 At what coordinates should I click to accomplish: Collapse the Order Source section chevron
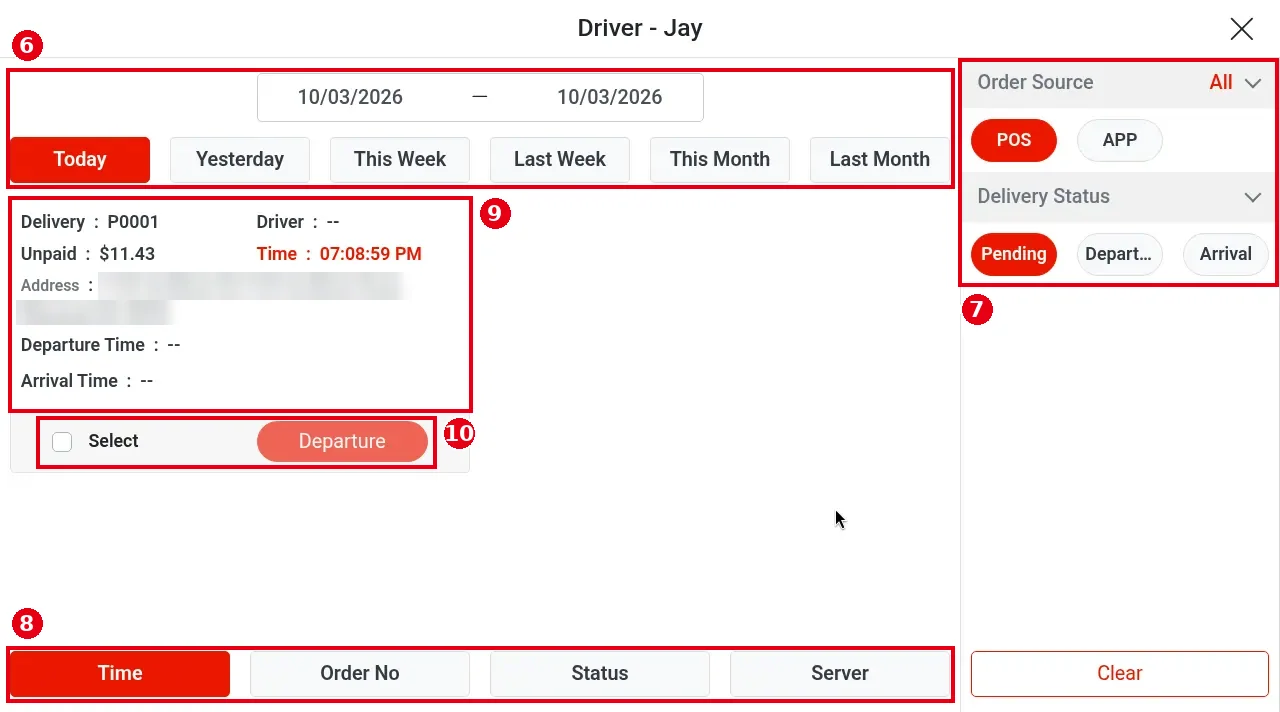1253,83
